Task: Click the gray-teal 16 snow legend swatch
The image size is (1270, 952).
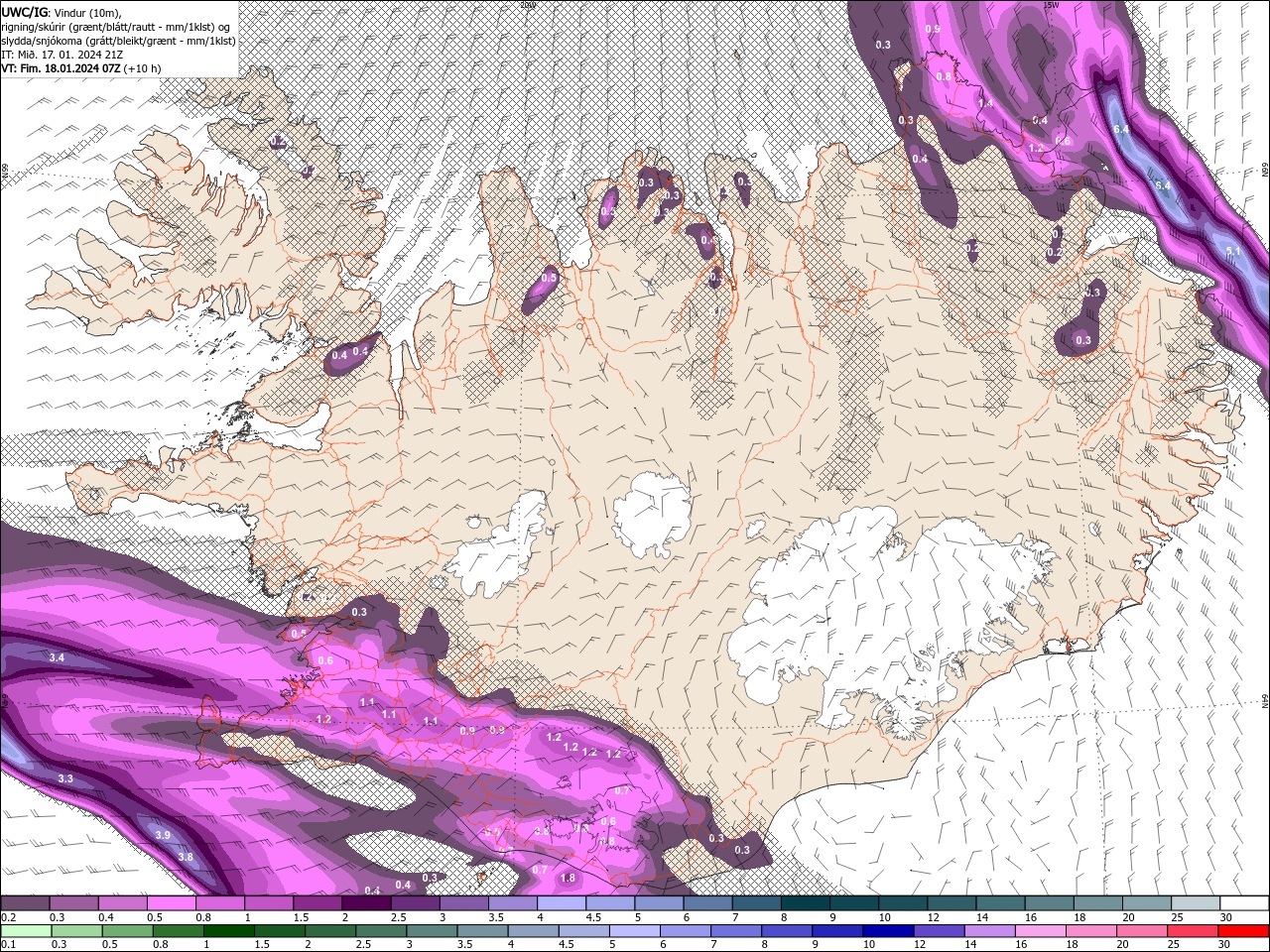Action: pyautogui.click(x=1050, y=903)
